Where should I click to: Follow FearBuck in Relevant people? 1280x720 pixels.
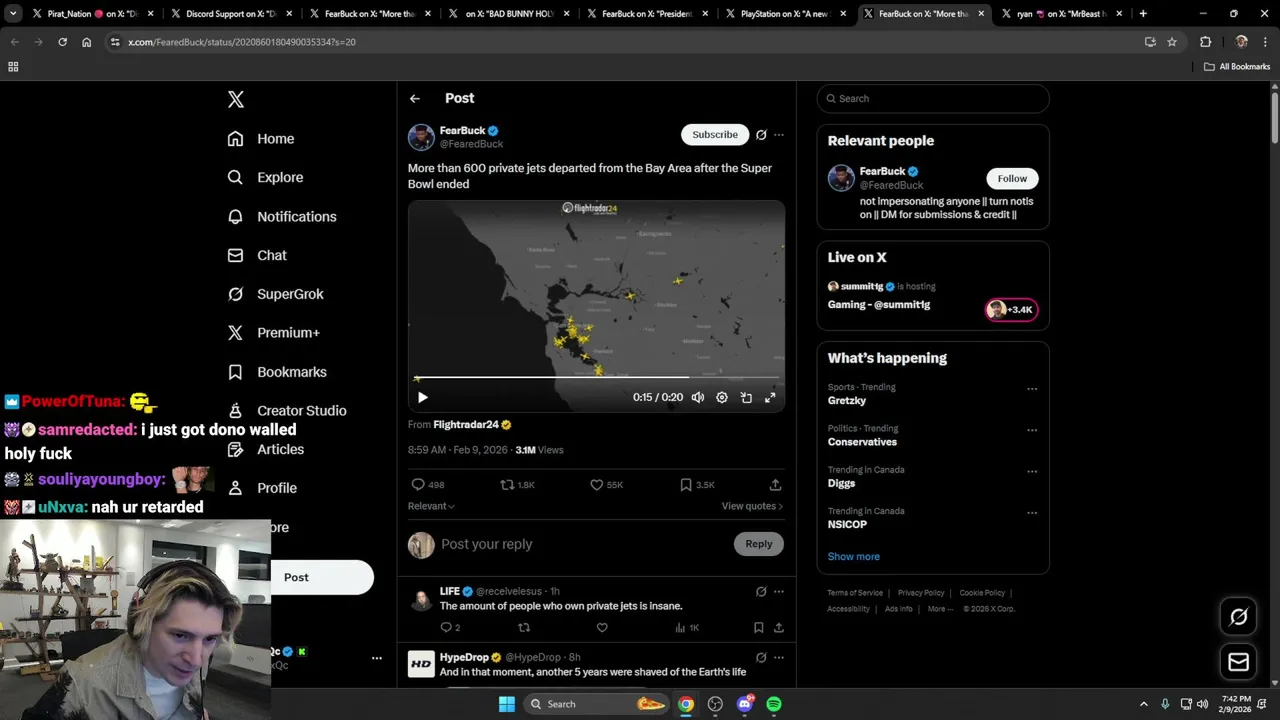coord(1012,178)
